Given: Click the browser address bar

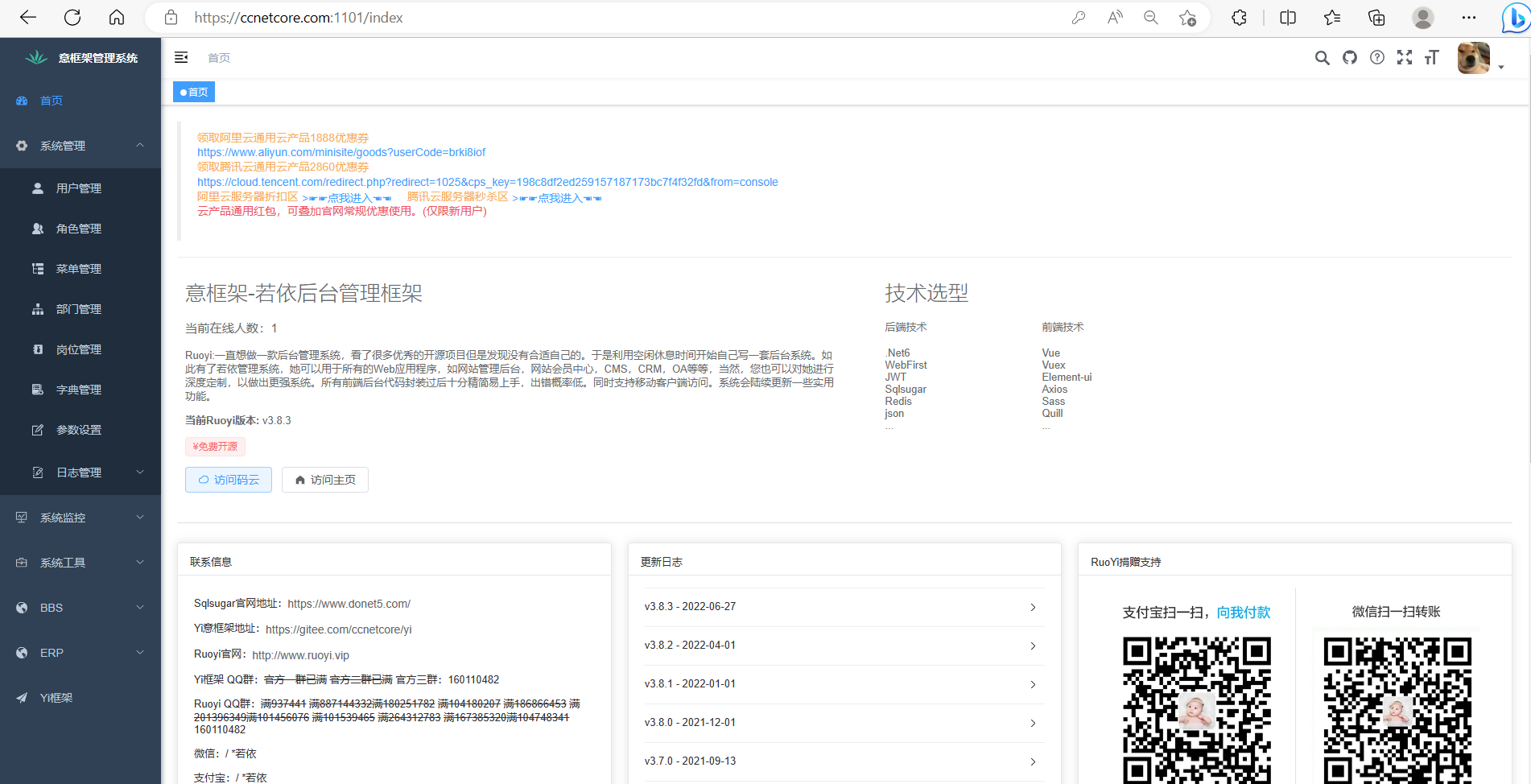Looking at the screenshot, I should click(x=612, y=18).
